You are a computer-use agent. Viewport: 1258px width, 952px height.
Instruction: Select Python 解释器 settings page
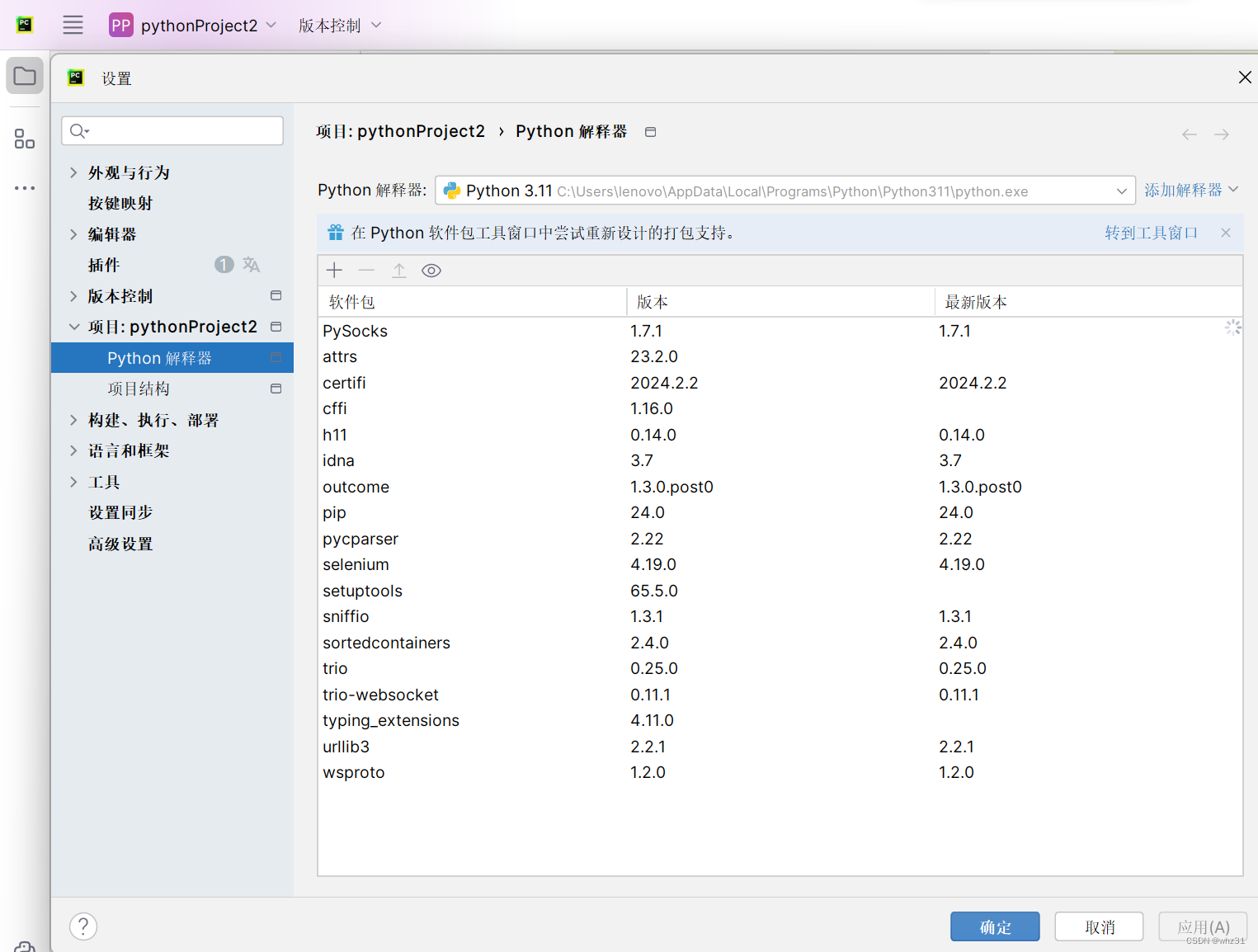coord(172,358)
